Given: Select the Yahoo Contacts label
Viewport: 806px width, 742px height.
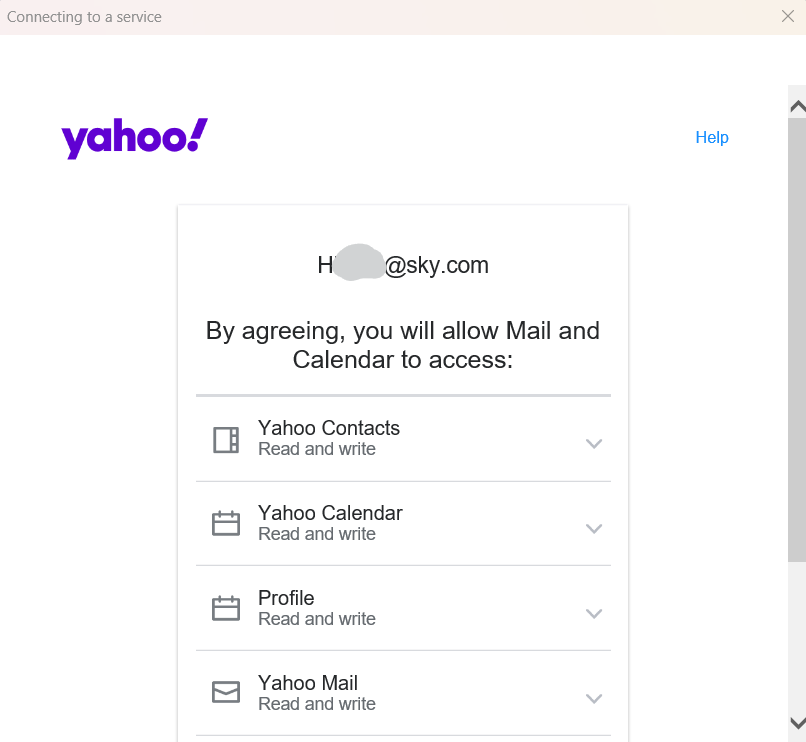Looking at the screenshot, I should tap(329, 428).
